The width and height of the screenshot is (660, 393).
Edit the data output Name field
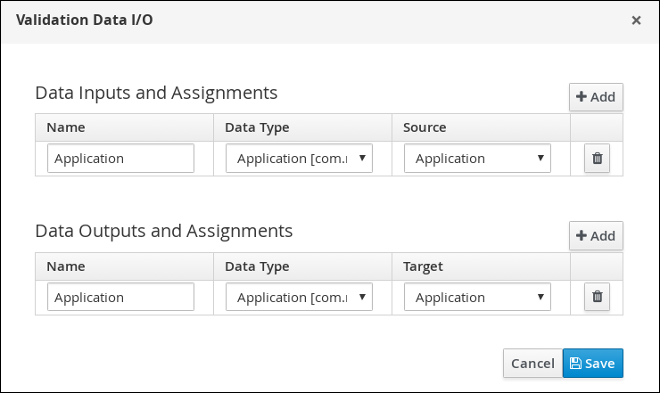point(121,297)
